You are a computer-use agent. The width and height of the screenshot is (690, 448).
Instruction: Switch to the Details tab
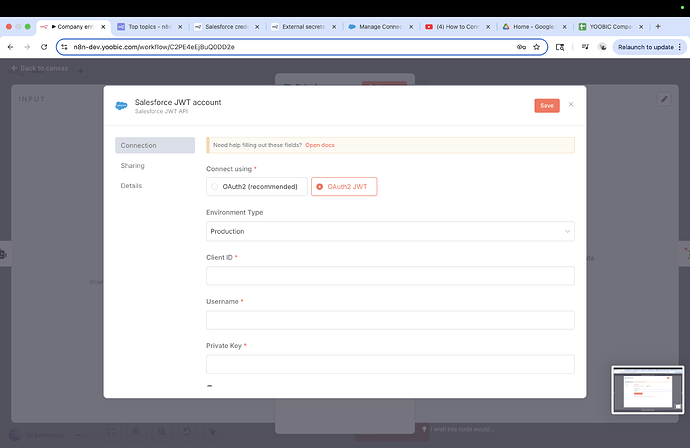tap(131, 186)
